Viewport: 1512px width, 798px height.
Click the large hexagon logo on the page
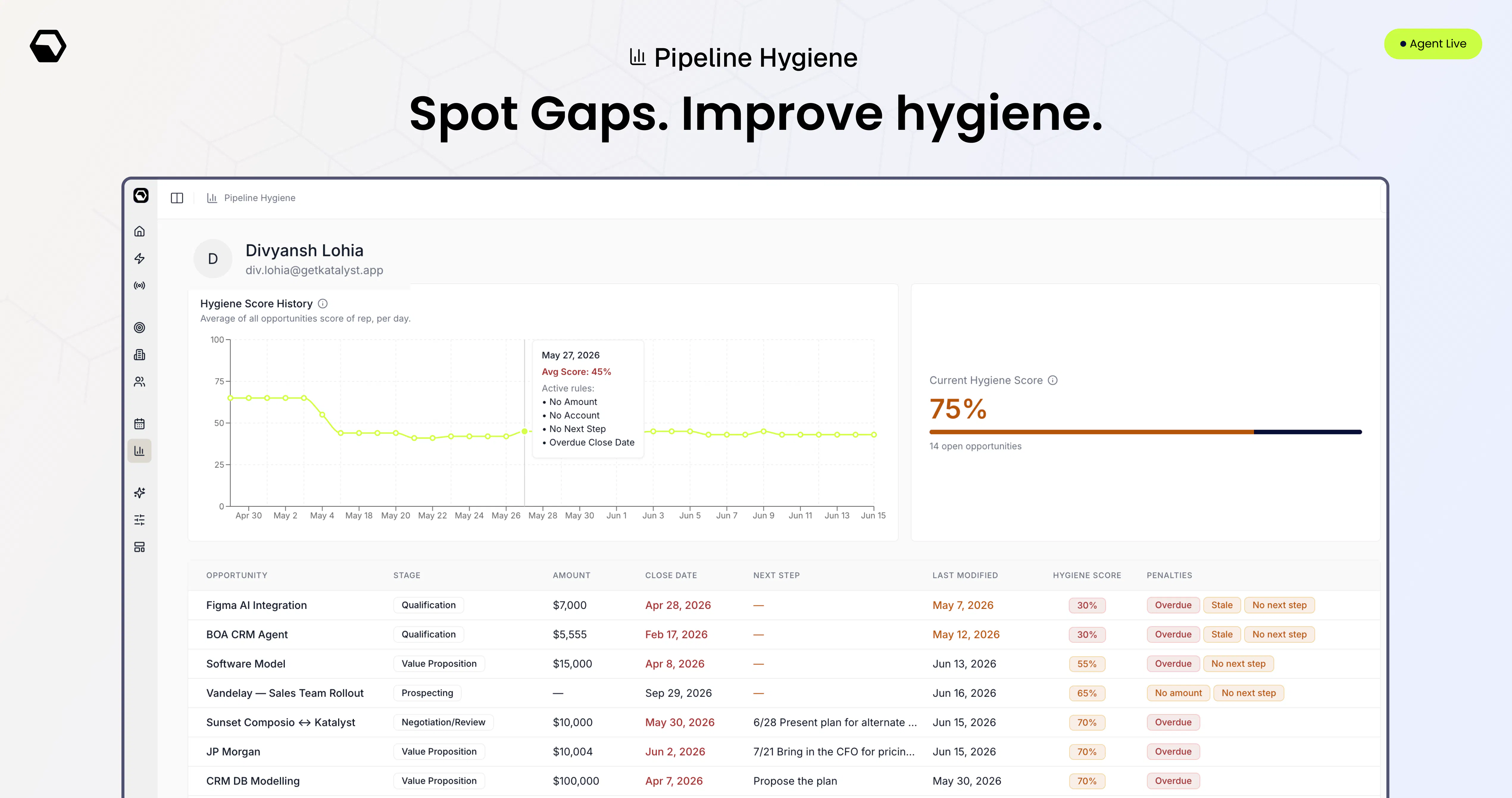(x=48, y=46)
